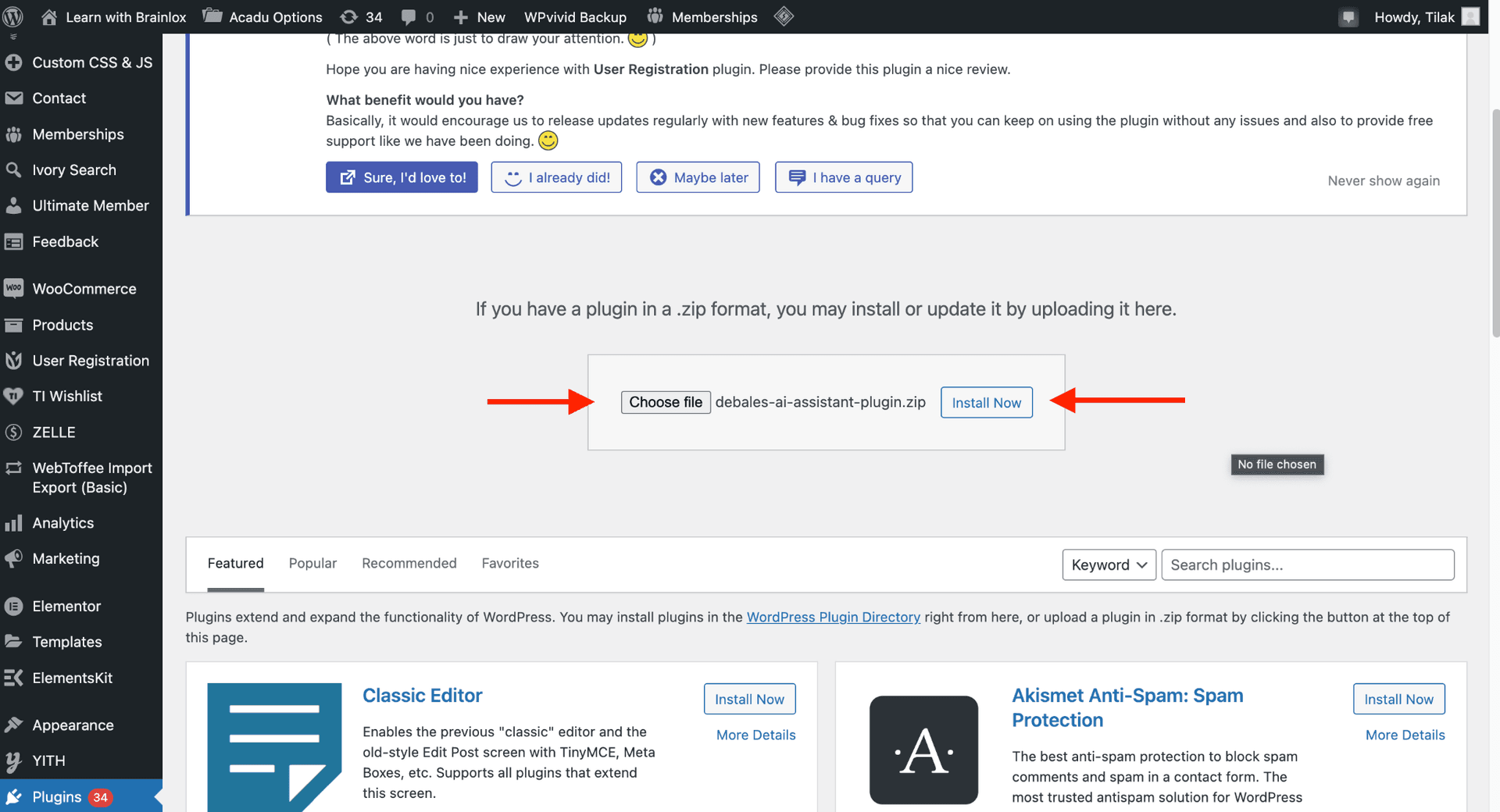Switch to the Favorites tab
This screenshot has height=812, width=1500.
pos(509,563)
